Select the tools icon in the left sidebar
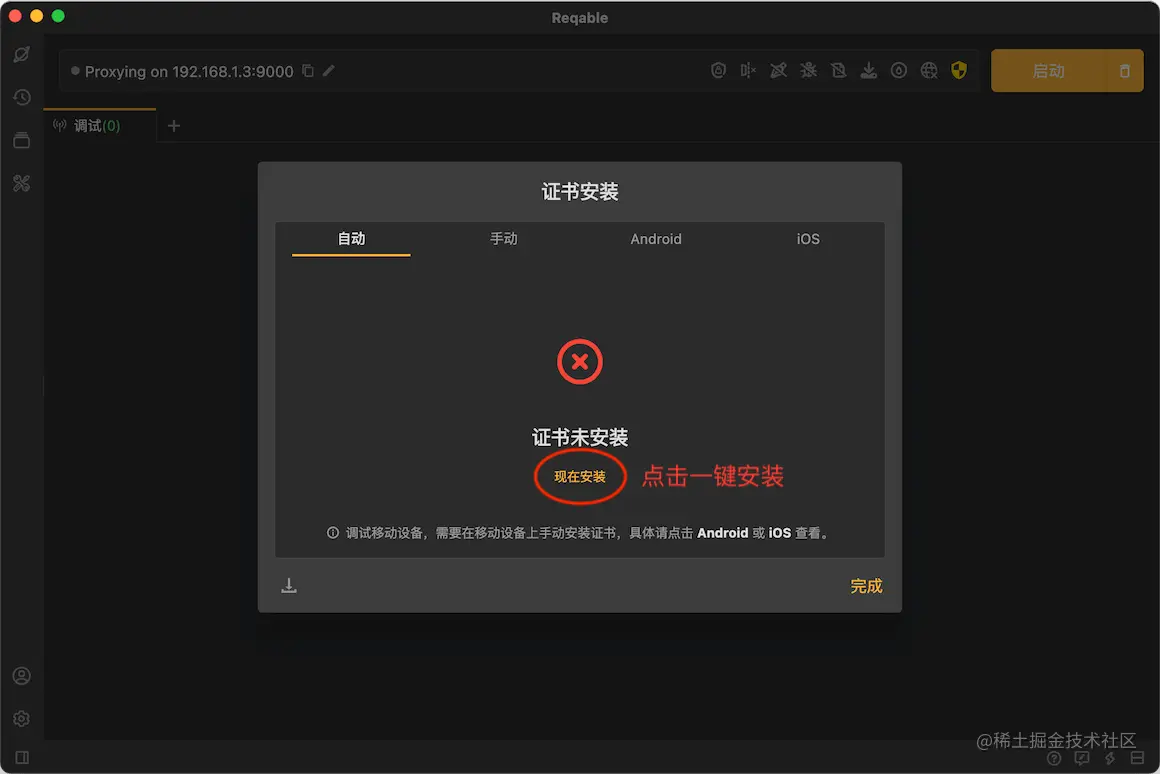Viewport: 1160px width, 774px height. click(x=22, y=183)
